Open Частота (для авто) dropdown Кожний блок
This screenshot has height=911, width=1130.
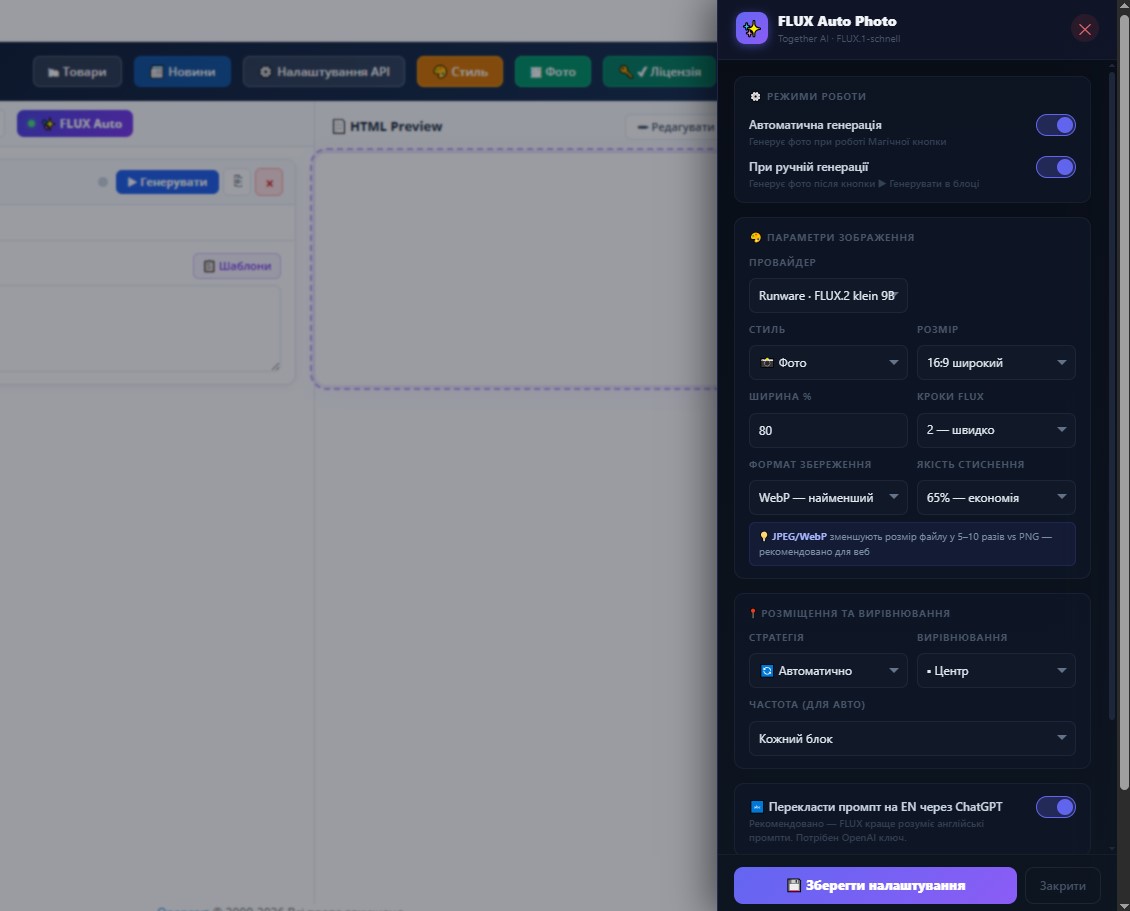point(912,738)
